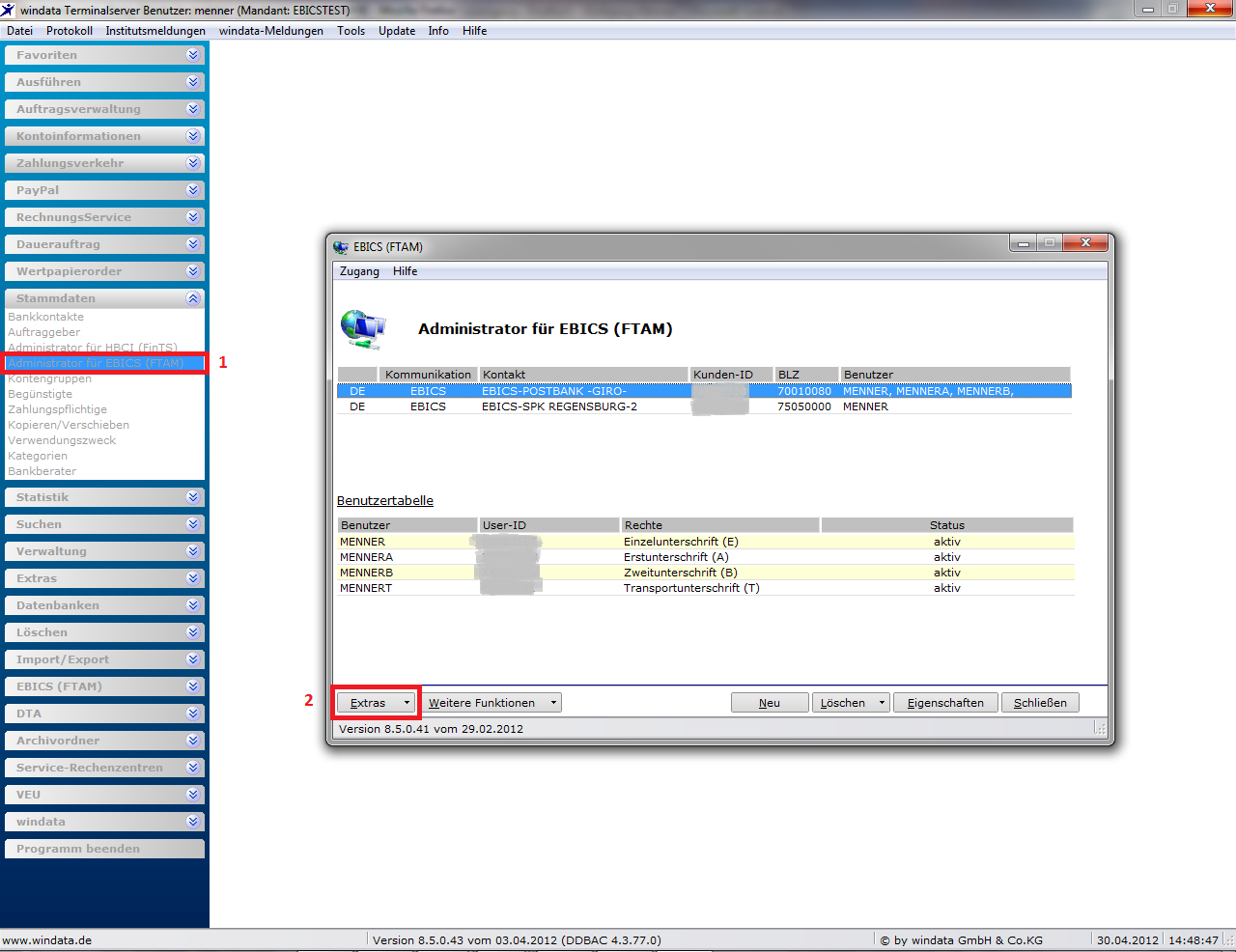Open the Weitere Funktionen dropdown
This screenshot has height=952, width=1236.
(x=492, y=703)
